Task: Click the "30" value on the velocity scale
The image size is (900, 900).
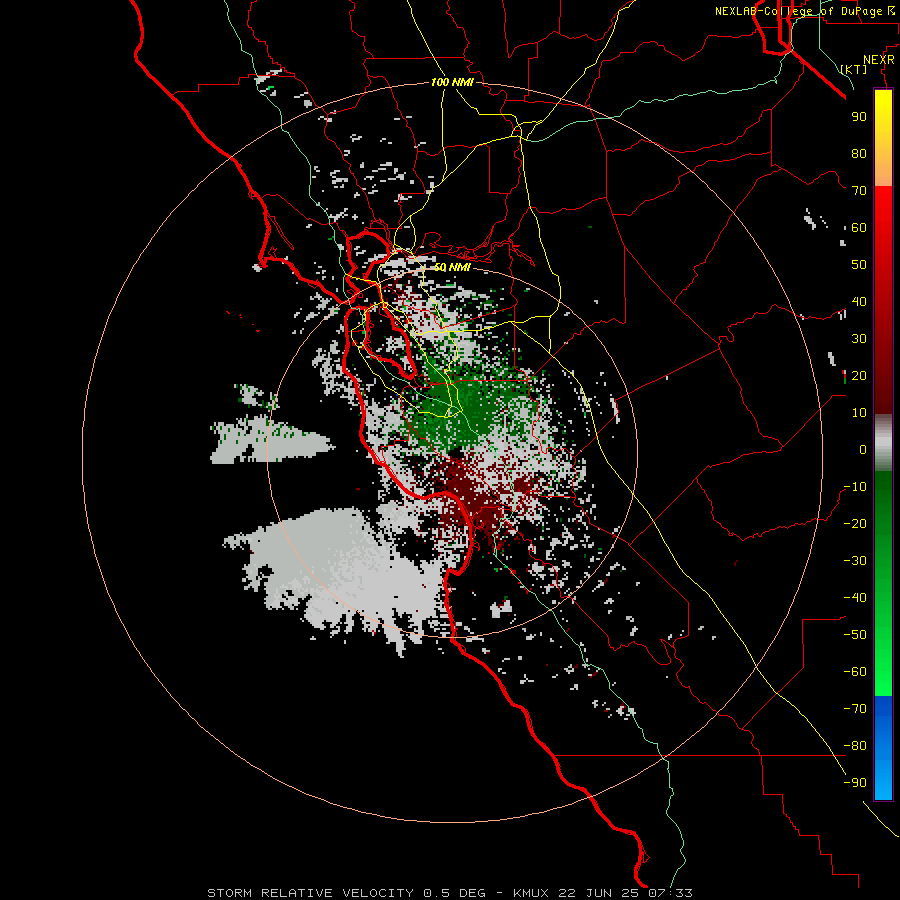Action: pyautogui.click(x=859, y=339)
